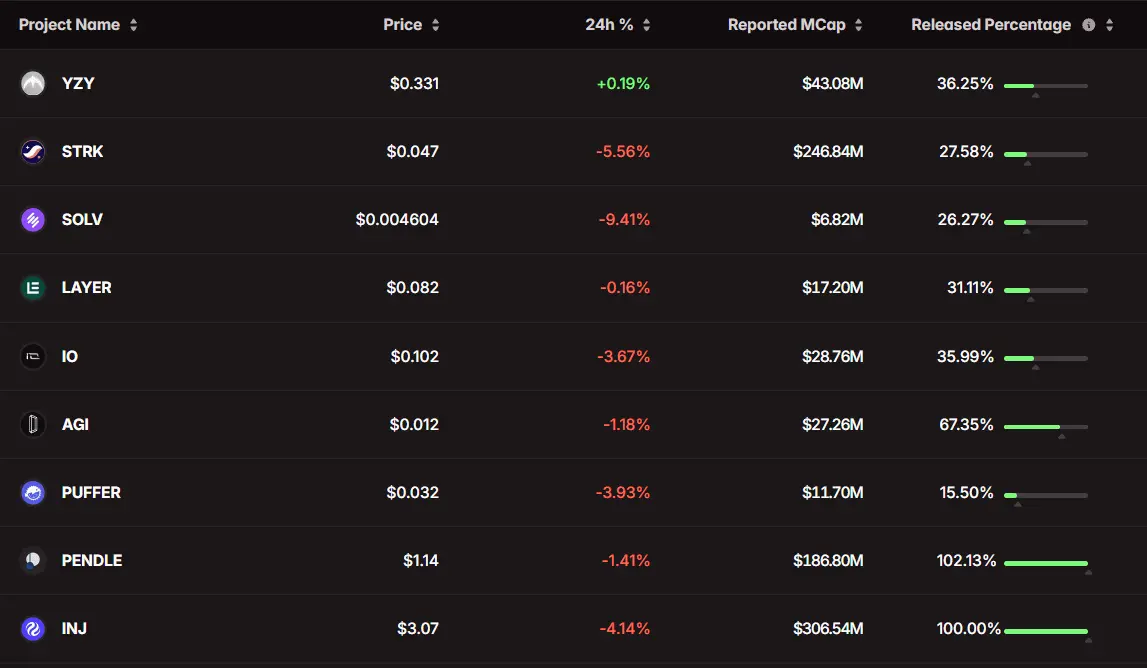Sort by Reported MCap header
This screenshot has width=1147, height=668.
pos(795,25)
